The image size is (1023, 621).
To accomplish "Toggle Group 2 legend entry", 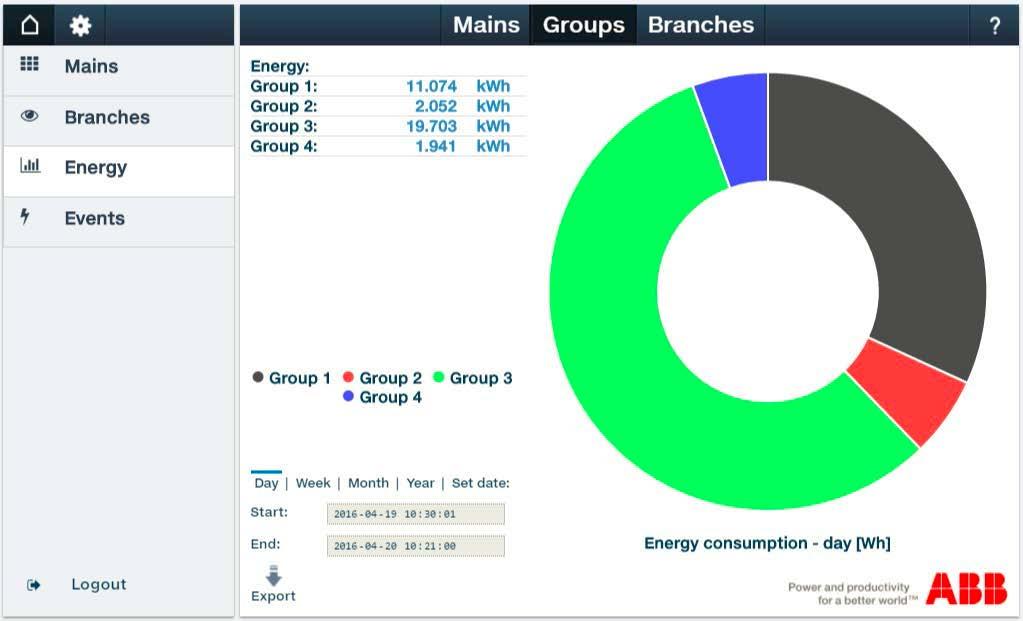I will [x=382, y=378].
